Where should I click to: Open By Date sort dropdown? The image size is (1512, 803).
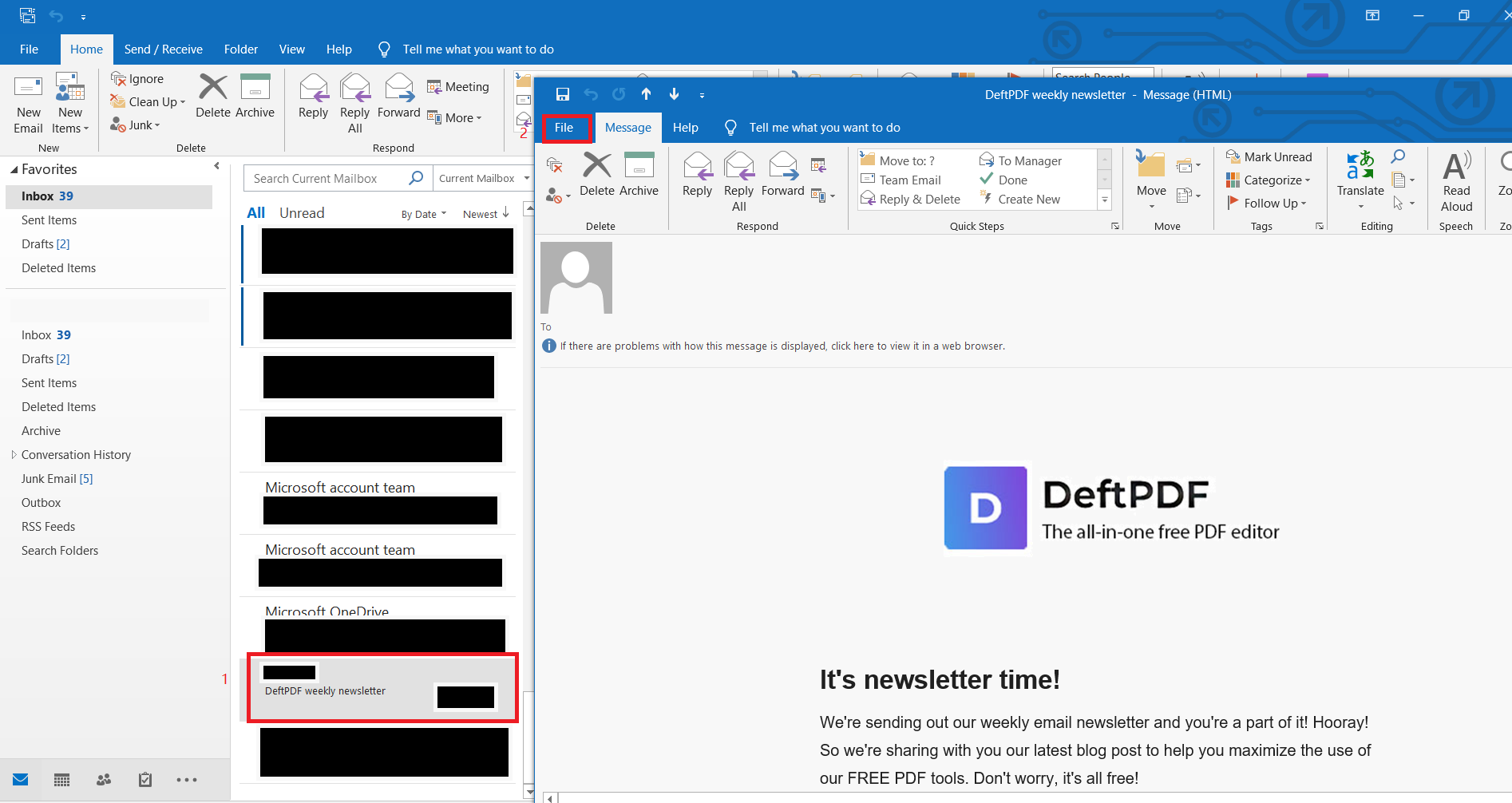pos(424,214)
